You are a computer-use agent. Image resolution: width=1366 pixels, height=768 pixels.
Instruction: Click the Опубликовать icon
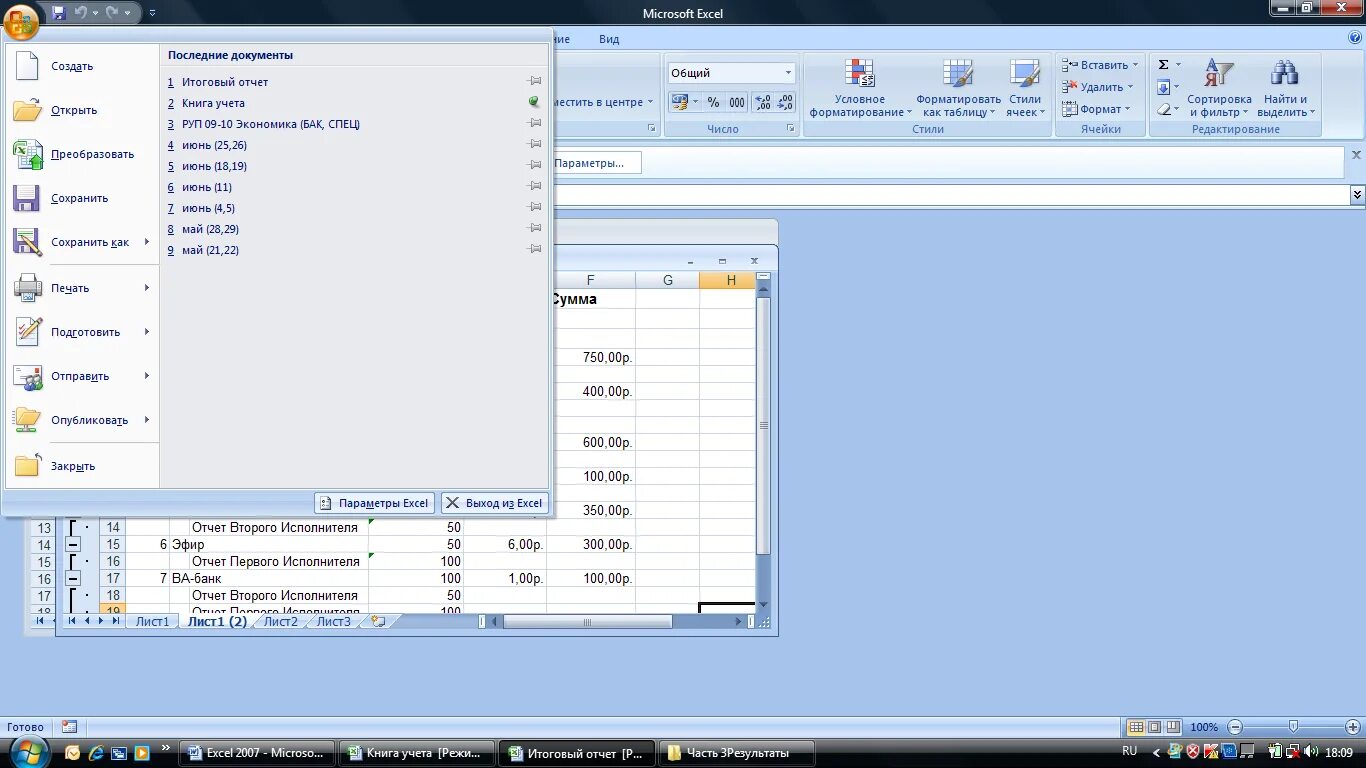27,420
